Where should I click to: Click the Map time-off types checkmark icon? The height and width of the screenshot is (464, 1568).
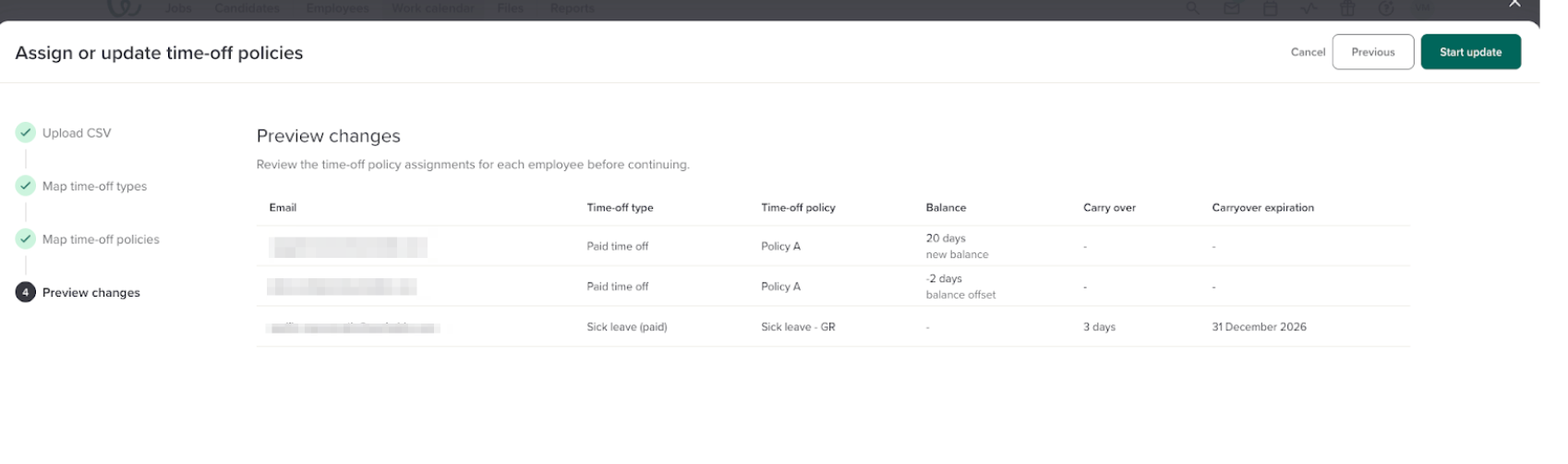pyautogui.click(x=26, y=186)
